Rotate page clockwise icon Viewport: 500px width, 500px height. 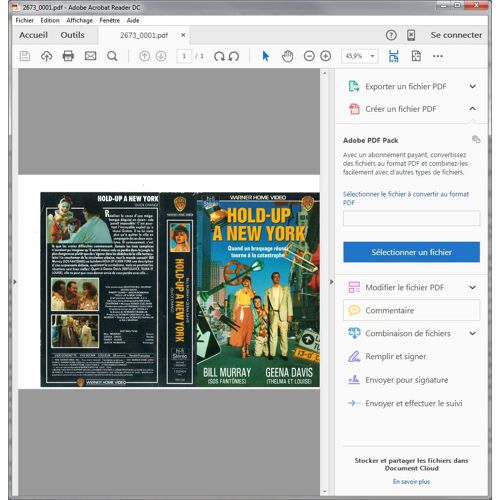point(219,56)
